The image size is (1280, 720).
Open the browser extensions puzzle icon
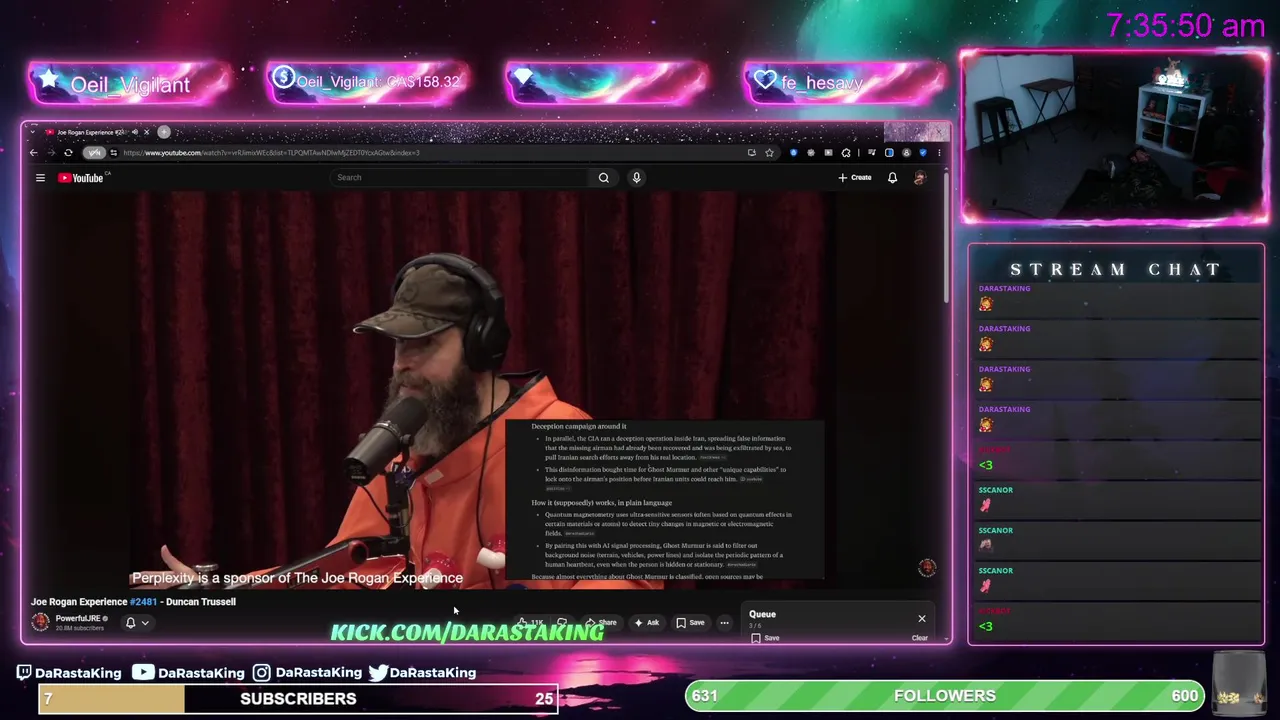coord(846,153)
